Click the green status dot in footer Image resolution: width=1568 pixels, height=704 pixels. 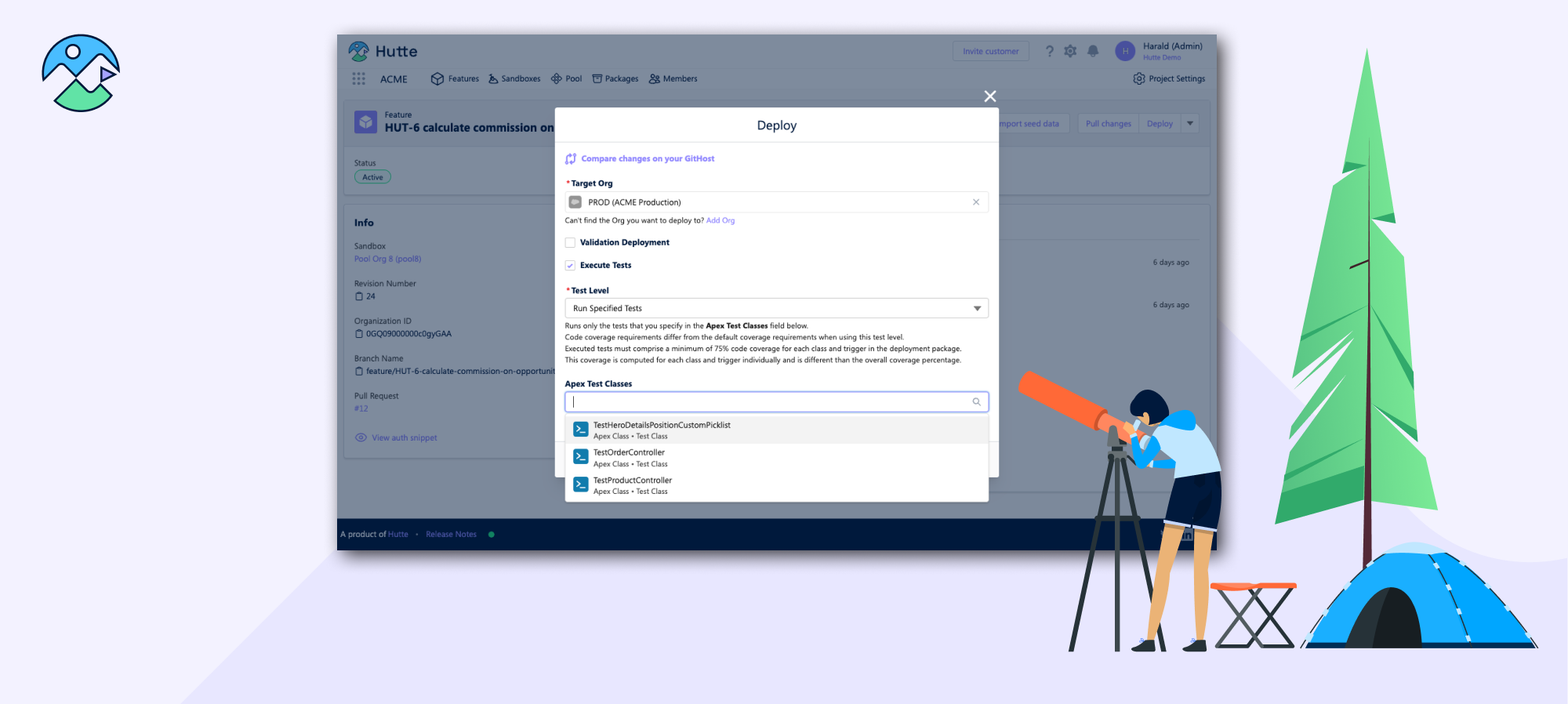pyautogui.click(x=492, y=535)
